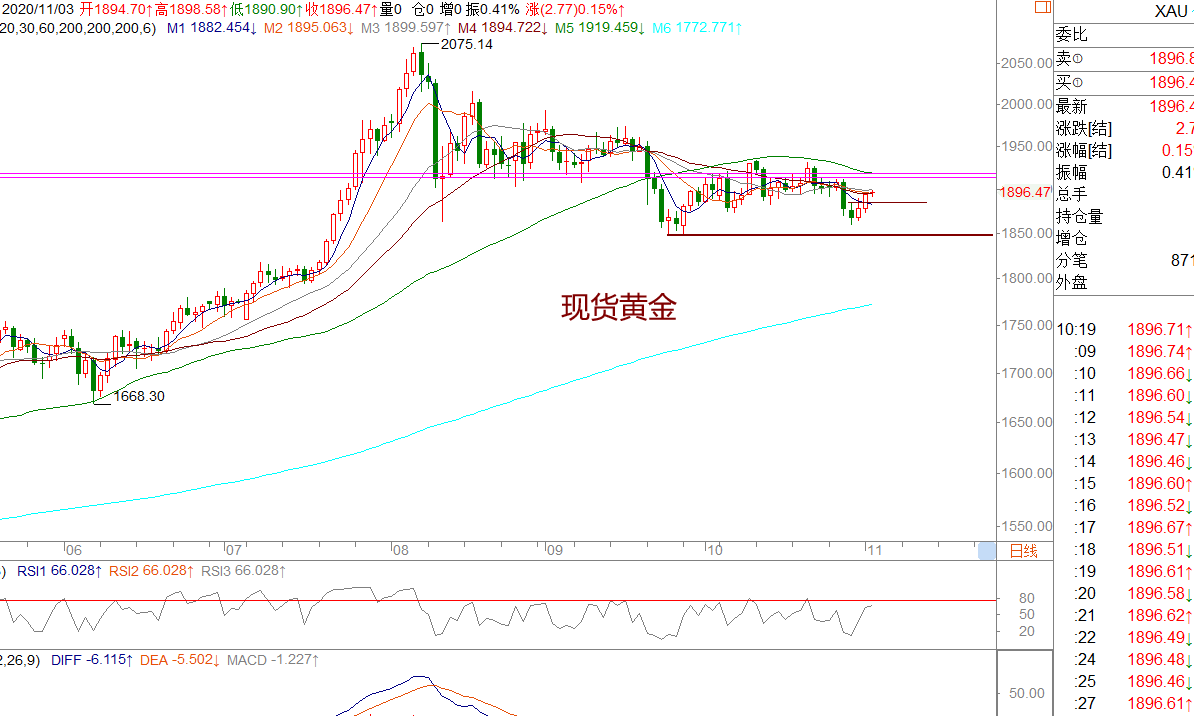Click the 开1894.70 opening price value

coord(116,10)
